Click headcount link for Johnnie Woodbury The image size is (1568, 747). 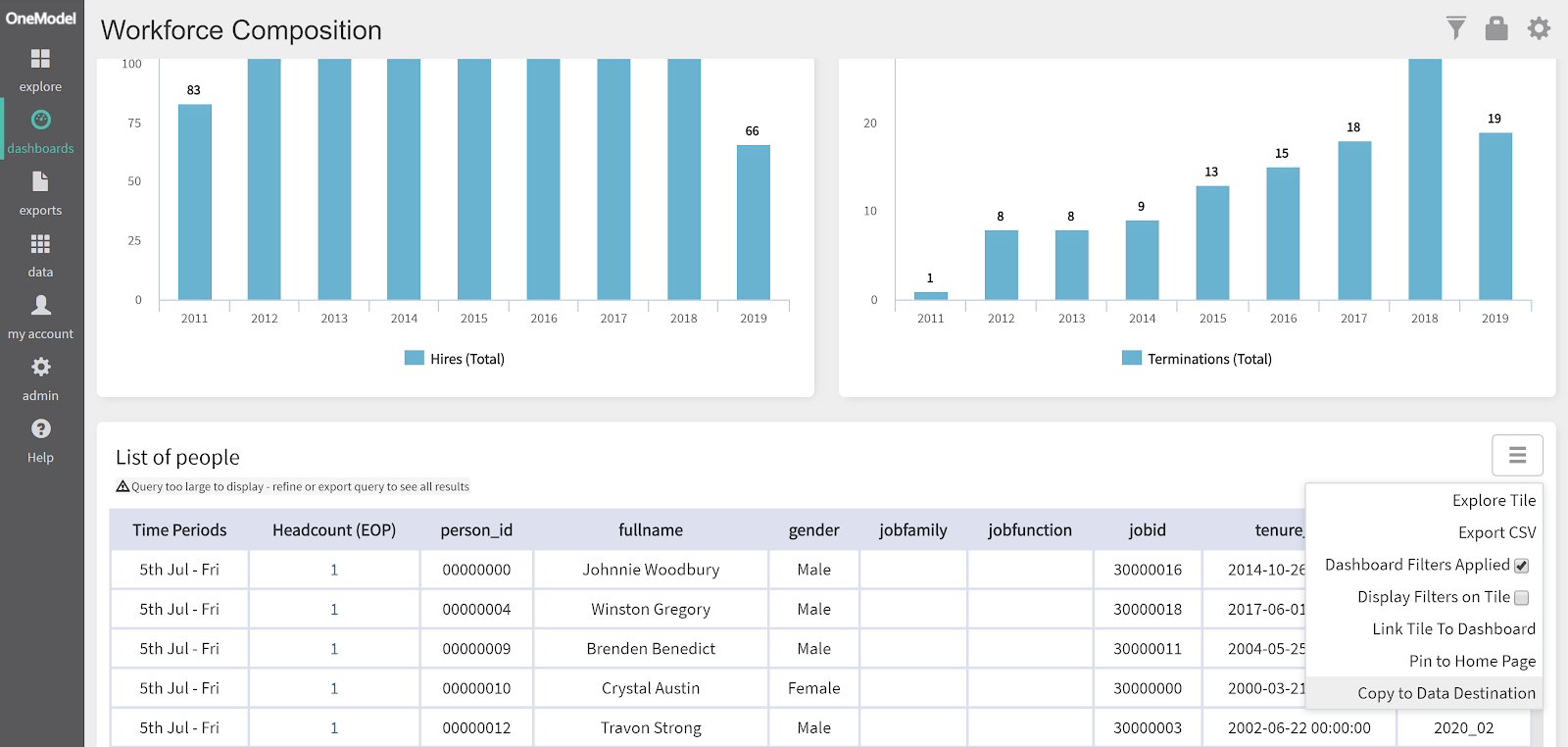pos(334,570)
